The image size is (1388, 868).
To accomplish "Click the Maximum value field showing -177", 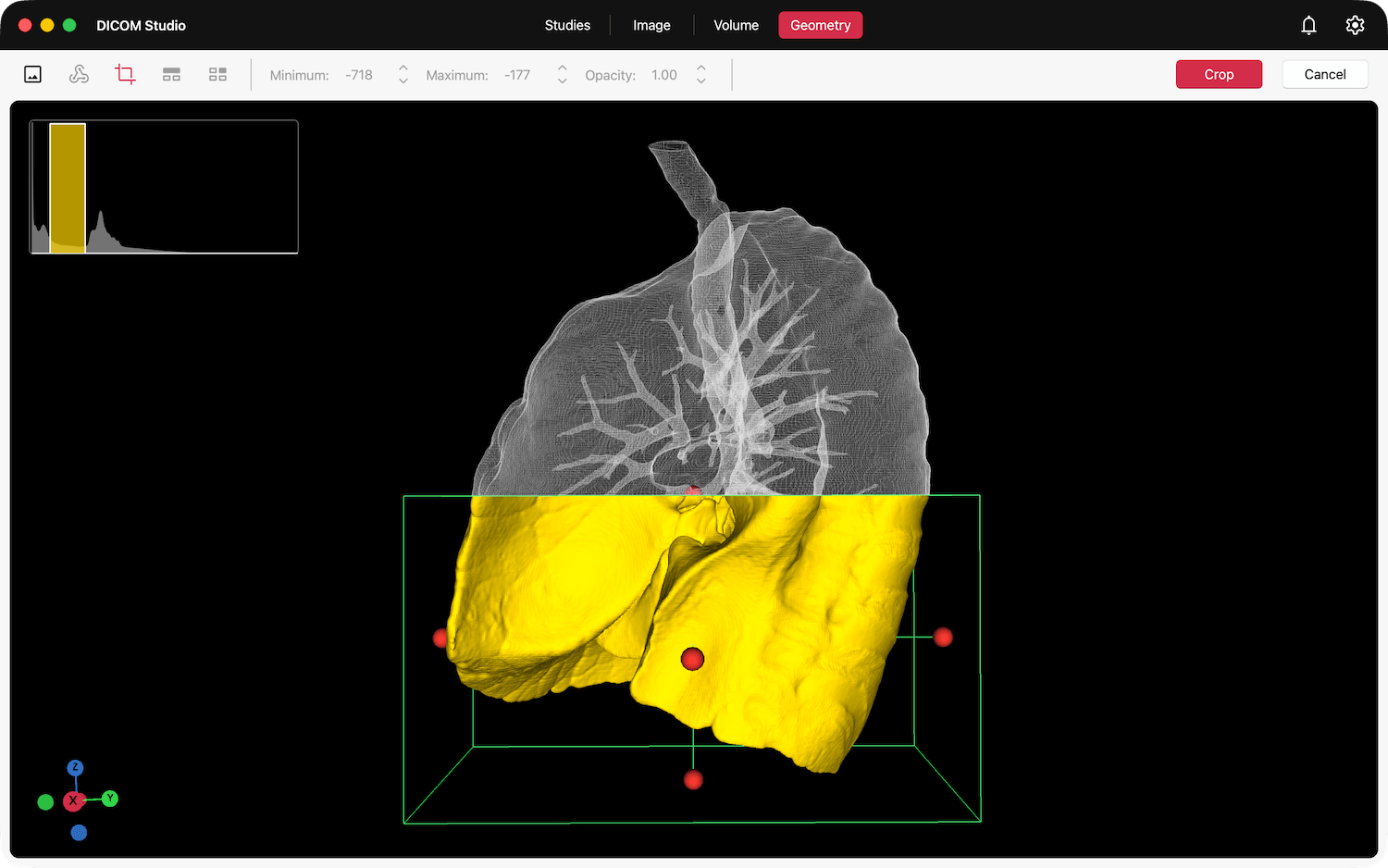I will pos(517,75).
